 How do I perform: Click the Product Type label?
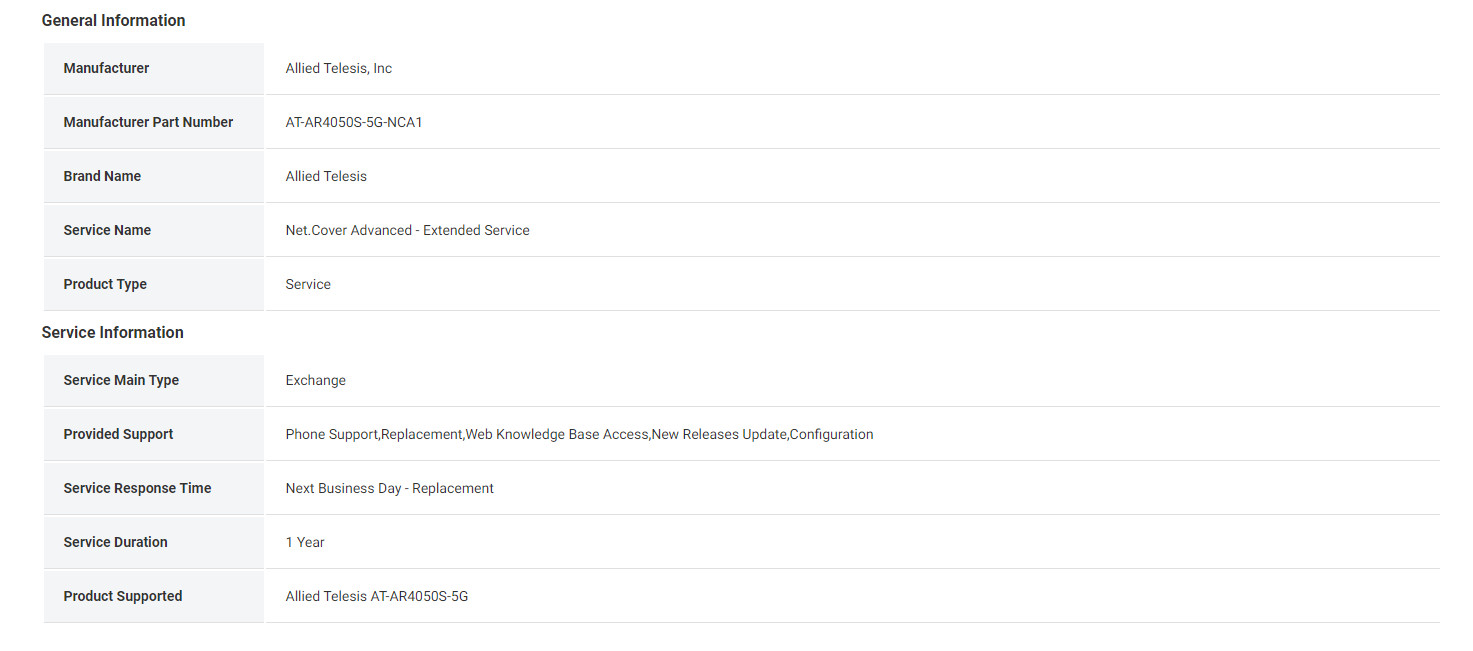coord(105,284)
